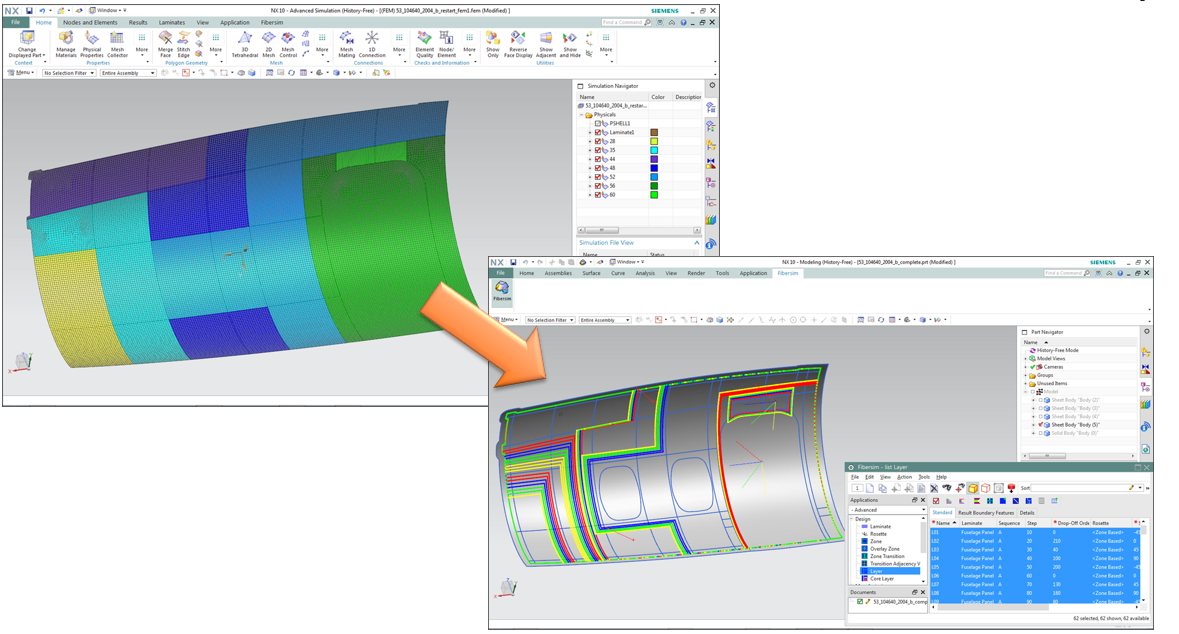Image resolution: width=1179 pixels, height=634 pixels.
Task: Toggle checkbox for physical 48
Action: coord(598,168)
